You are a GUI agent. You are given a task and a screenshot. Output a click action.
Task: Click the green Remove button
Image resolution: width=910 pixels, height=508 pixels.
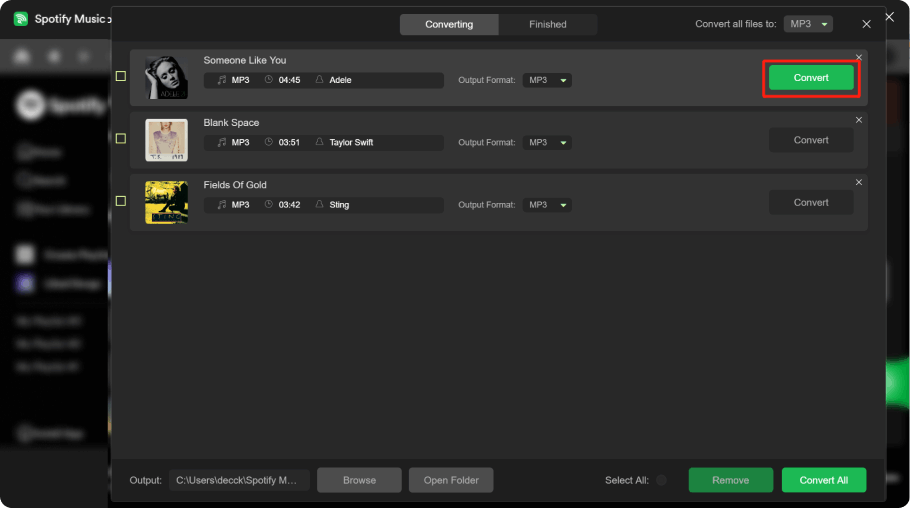(731, 480)
